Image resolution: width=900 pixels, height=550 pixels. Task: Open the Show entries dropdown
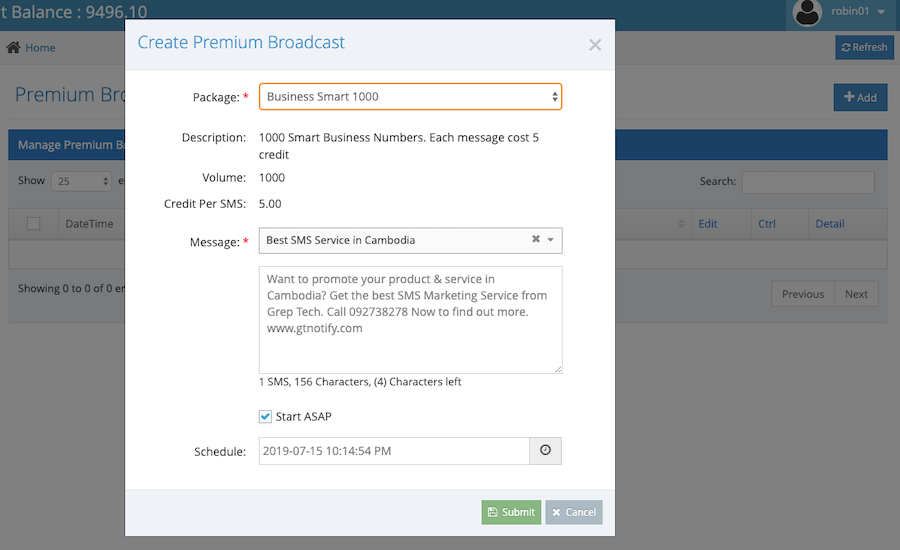[x=82, y=181]
